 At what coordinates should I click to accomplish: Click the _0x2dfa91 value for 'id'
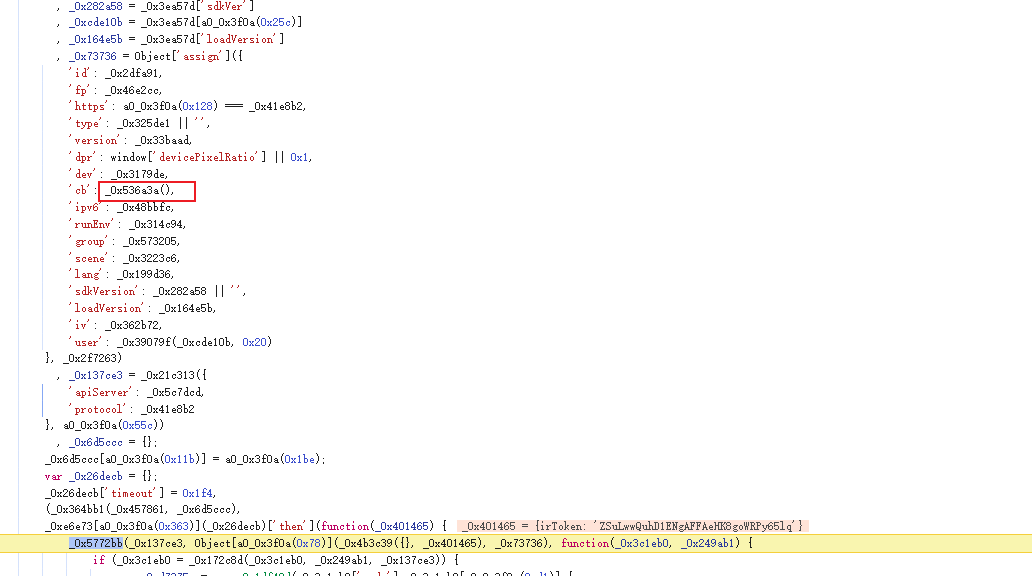tap(132, 73)
